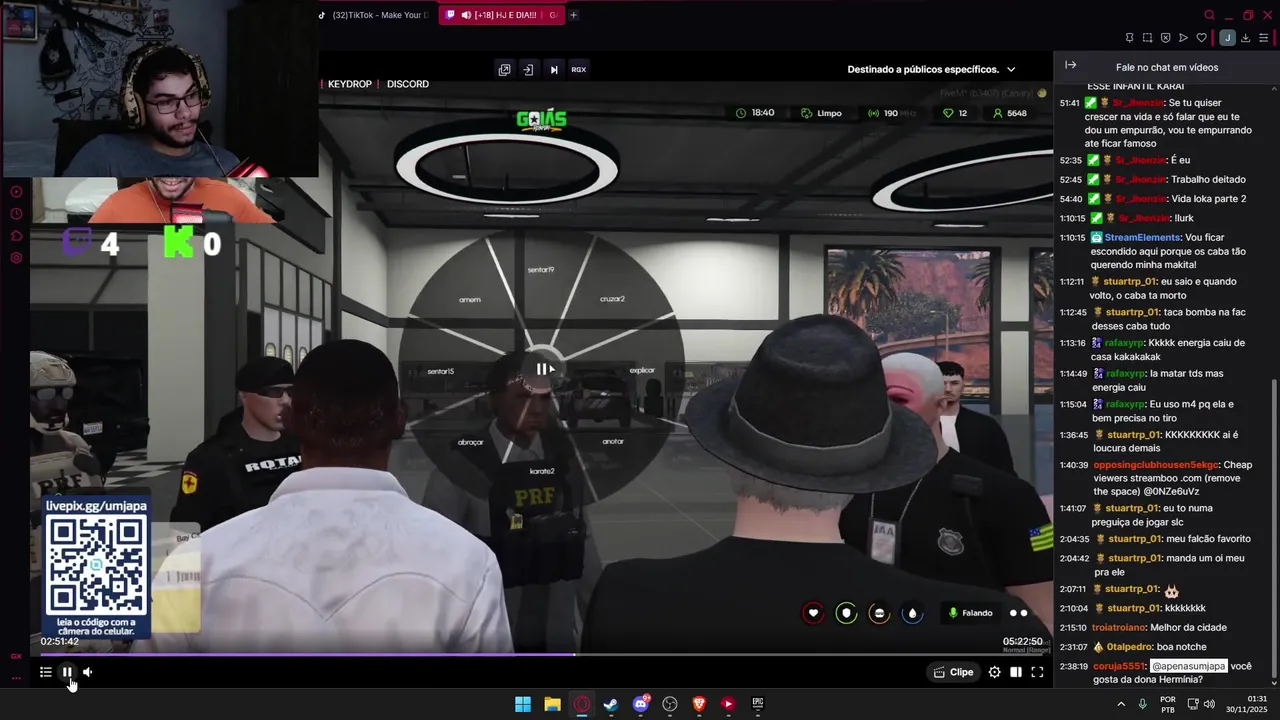Mute the video volume speaker icon
The width and height of the screenshot is (1280, 720).
88,672
